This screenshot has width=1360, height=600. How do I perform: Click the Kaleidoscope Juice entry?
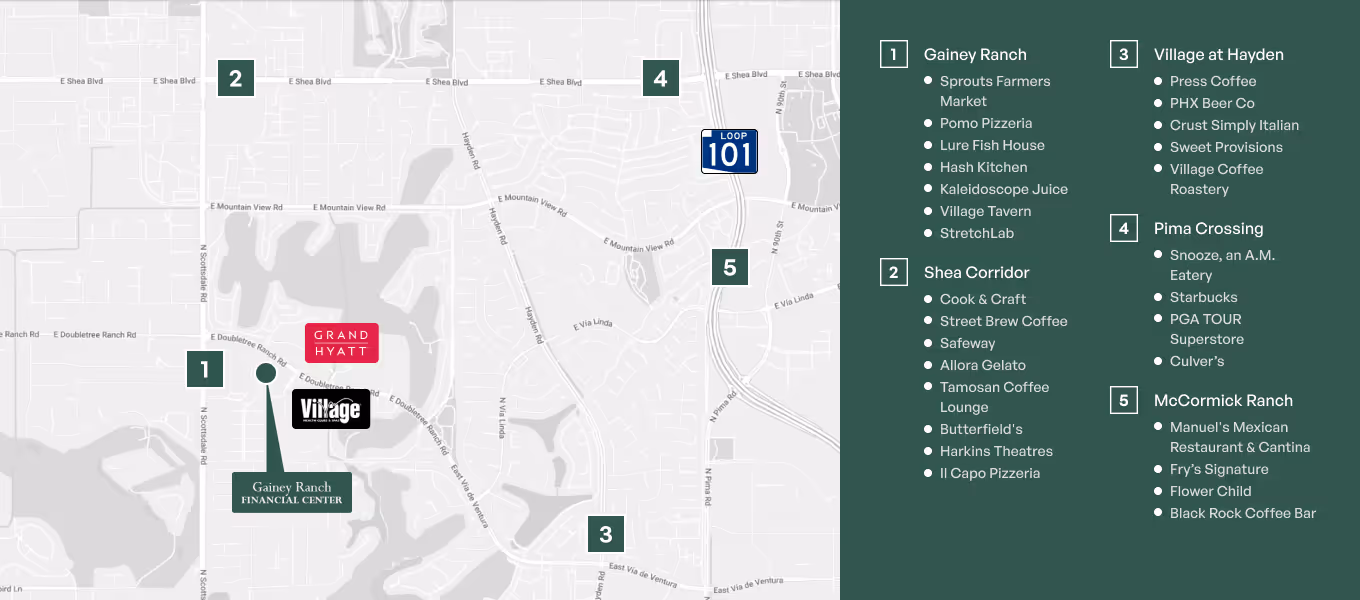click(1004, 189)
